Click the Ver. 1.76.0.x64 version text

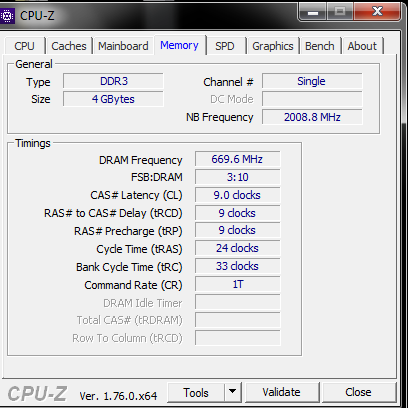[x=118, y=396]
